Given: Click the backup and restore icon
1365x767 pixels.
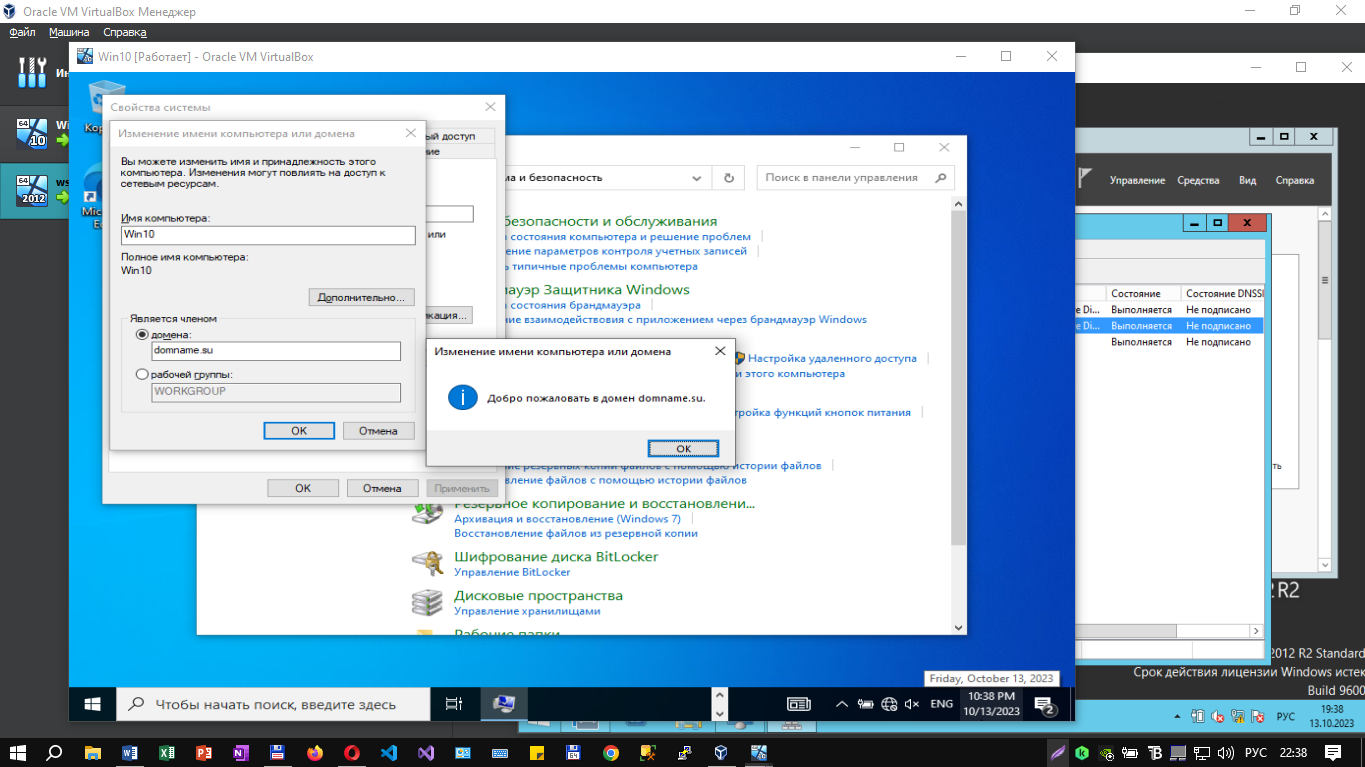Looking at the screenshot, I should click(x=428, y=512).
